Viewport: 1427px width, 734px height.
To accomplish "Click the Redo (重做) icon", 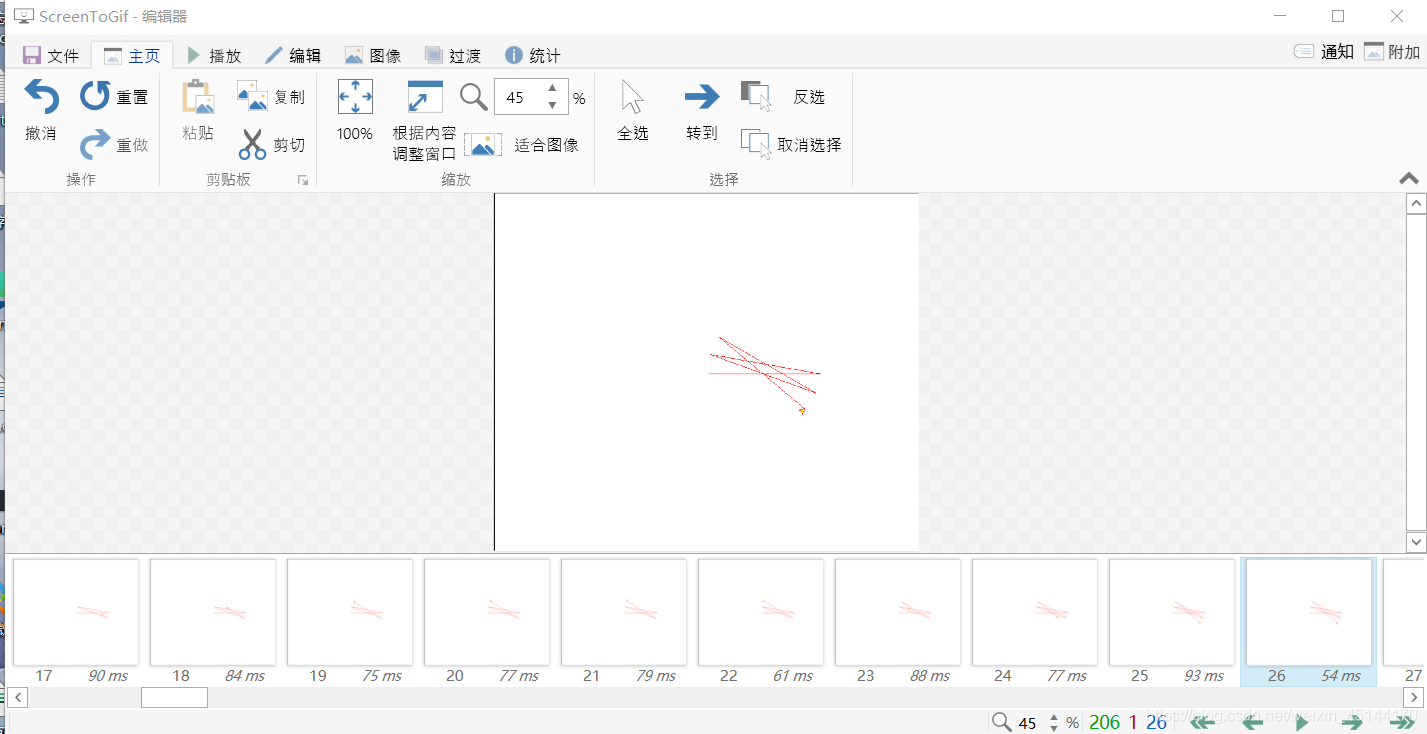I will [94, 145].
